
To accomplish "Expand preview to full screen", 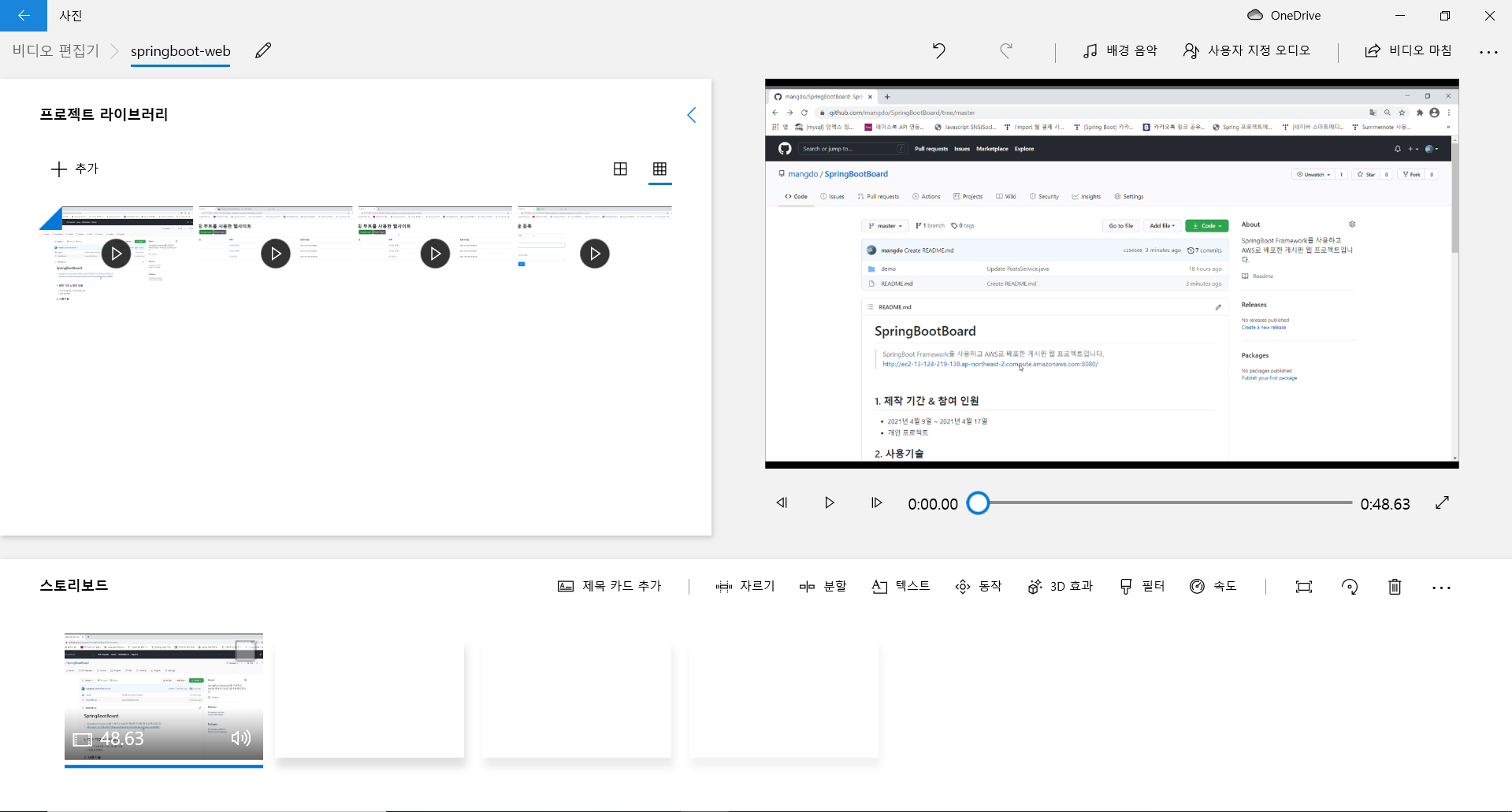I will click(1442, 502).
